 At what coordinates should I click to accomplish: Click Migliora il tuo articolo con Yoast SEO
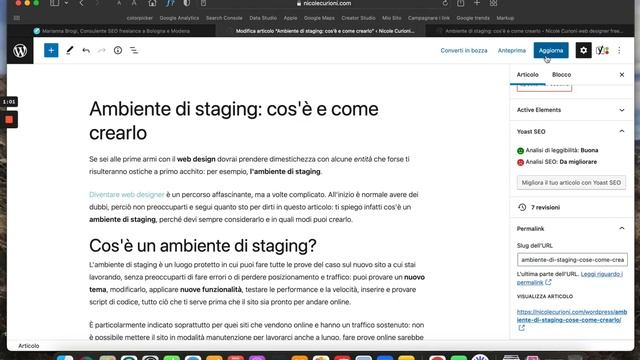571,182
